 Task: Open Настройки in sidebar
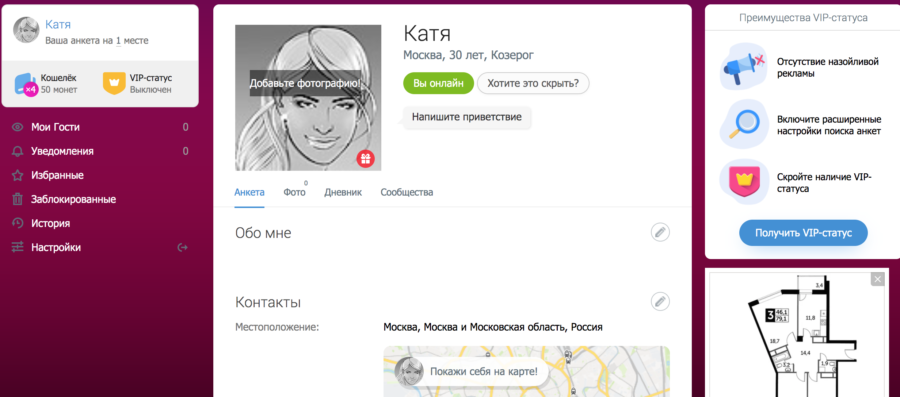(56, 248)
